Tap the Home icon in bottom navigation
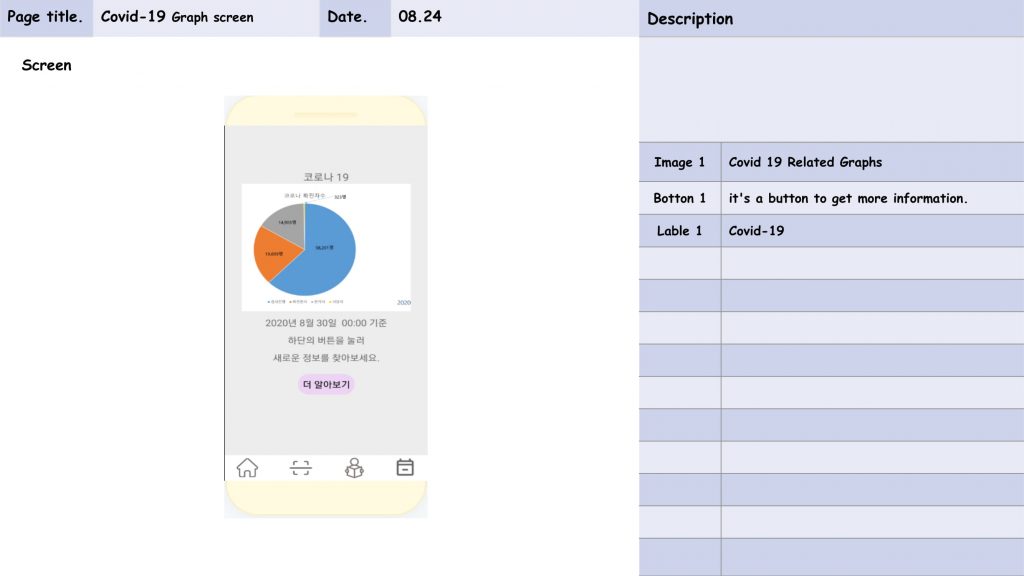 click(247, 468)
